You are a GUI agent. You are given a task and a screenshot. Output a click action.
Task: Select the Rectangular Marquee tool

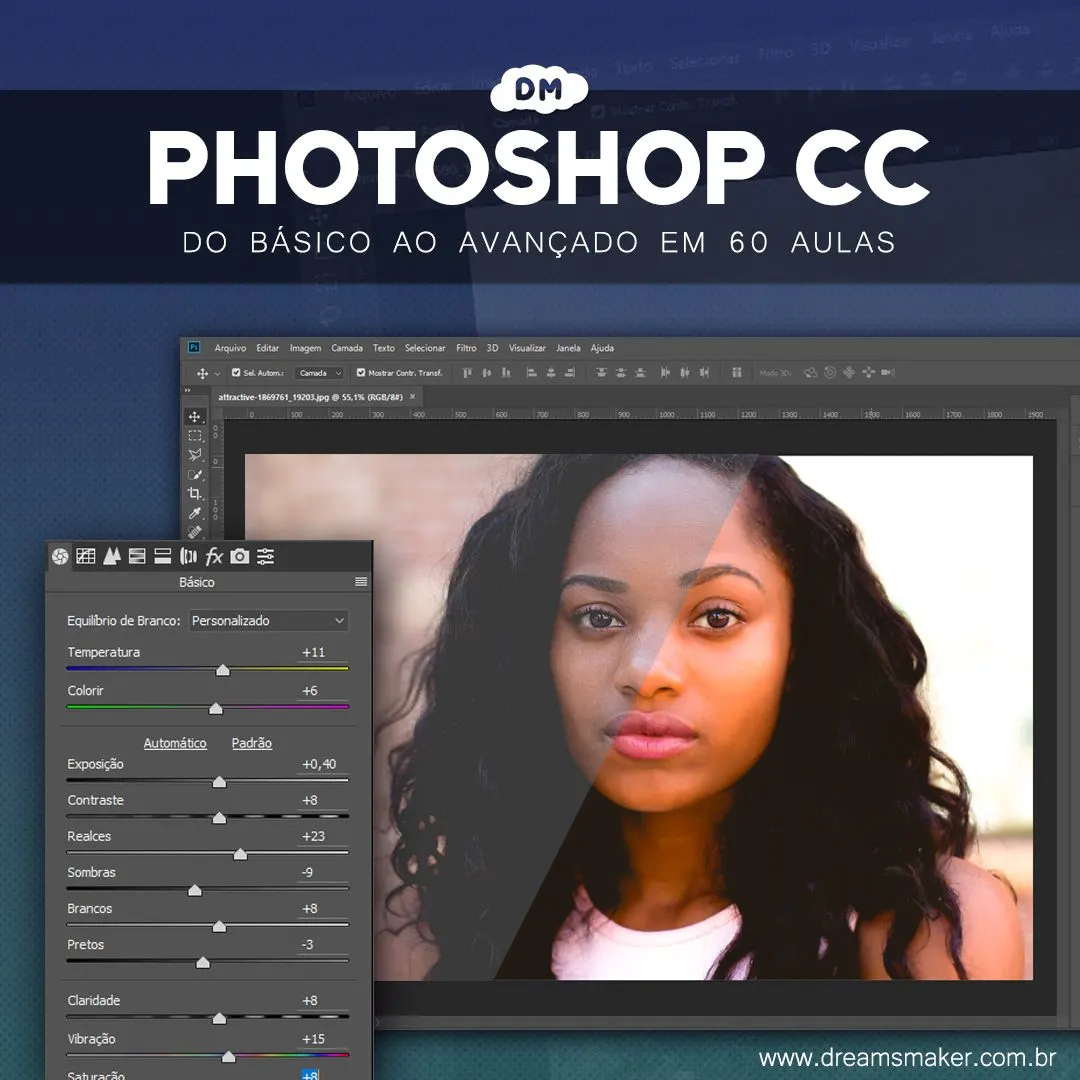click(195, 436)
